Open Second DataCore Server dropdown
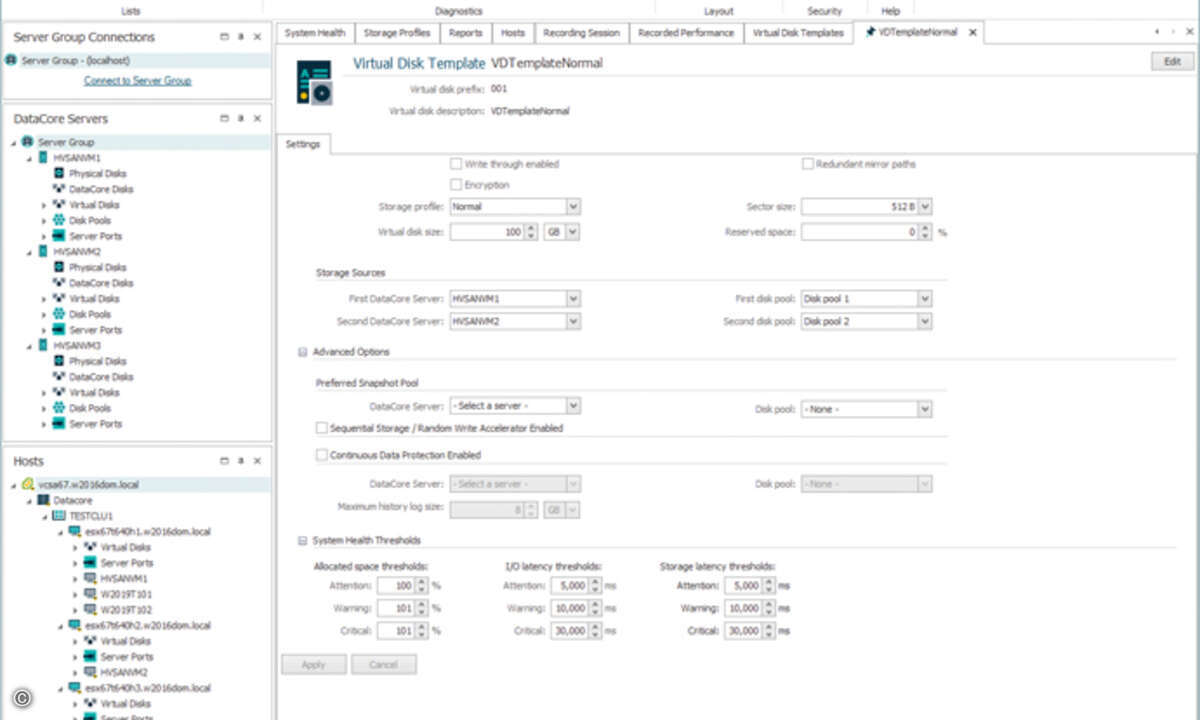This screenshot has width=1200, height=720. click(574, 322)
